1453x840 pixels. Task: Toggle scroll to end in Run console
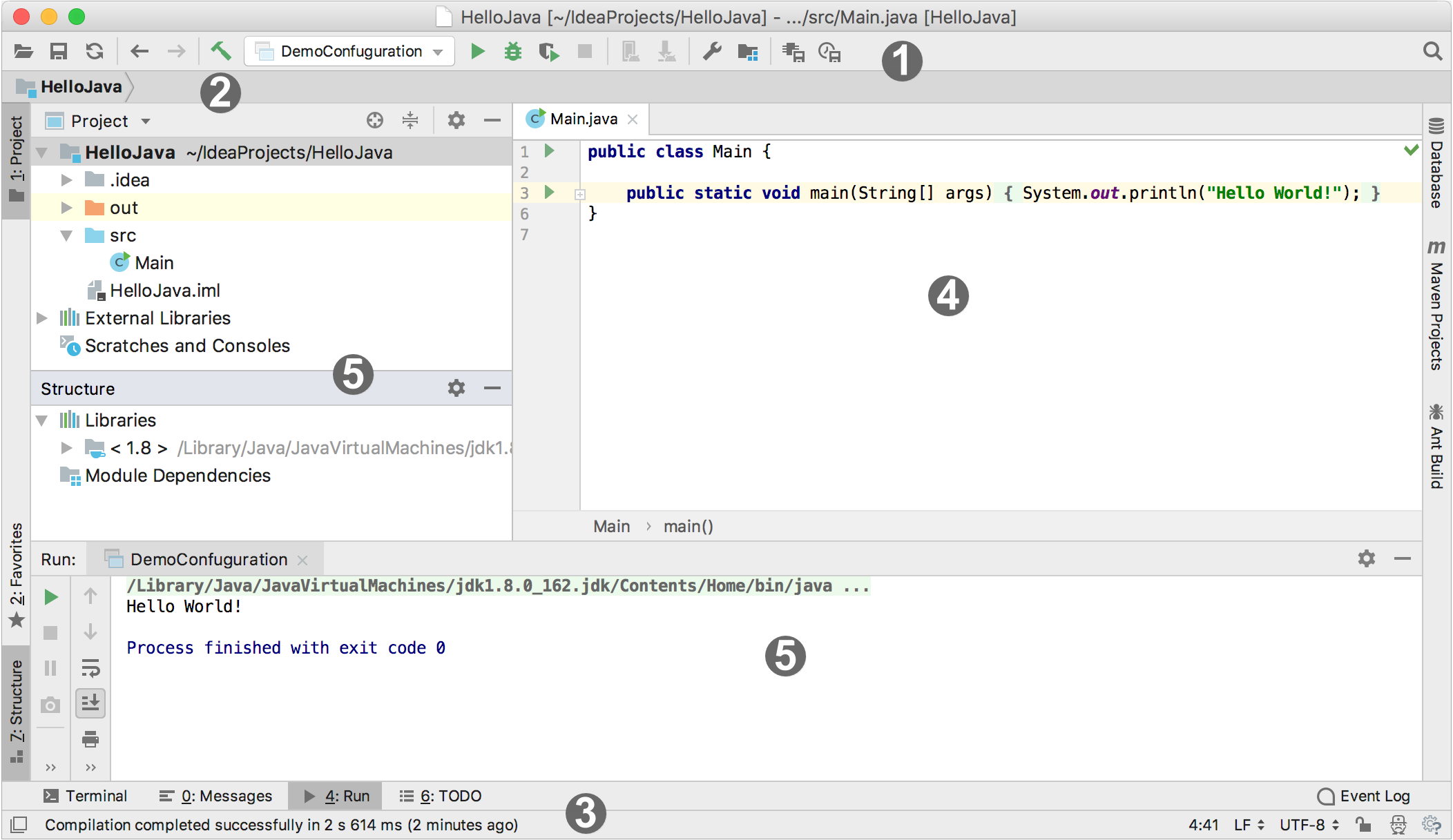point(90,703)
